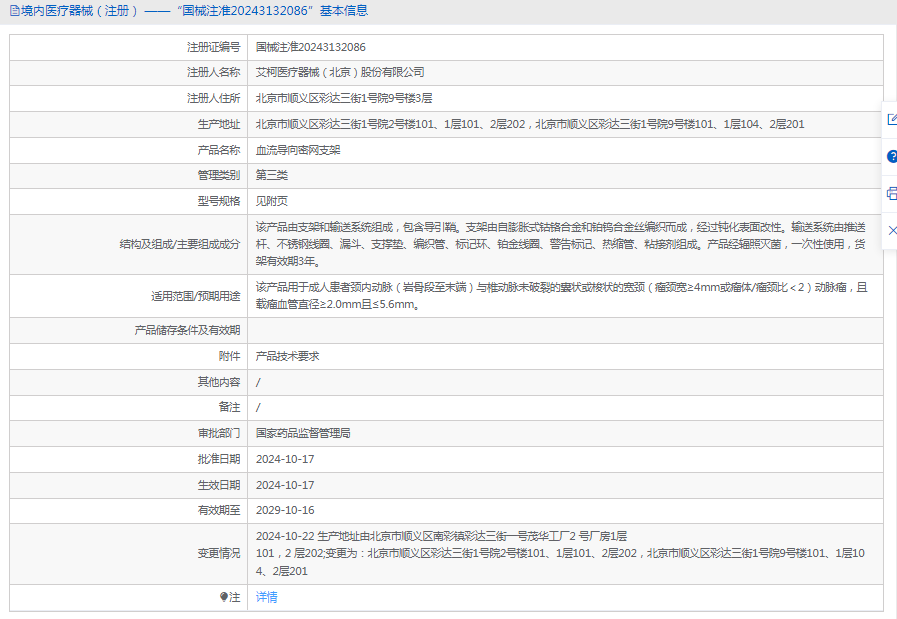The height and width of the screenshot is (619, 897).
Task: Click model spec value 见附页
Action: pos(272,201)
